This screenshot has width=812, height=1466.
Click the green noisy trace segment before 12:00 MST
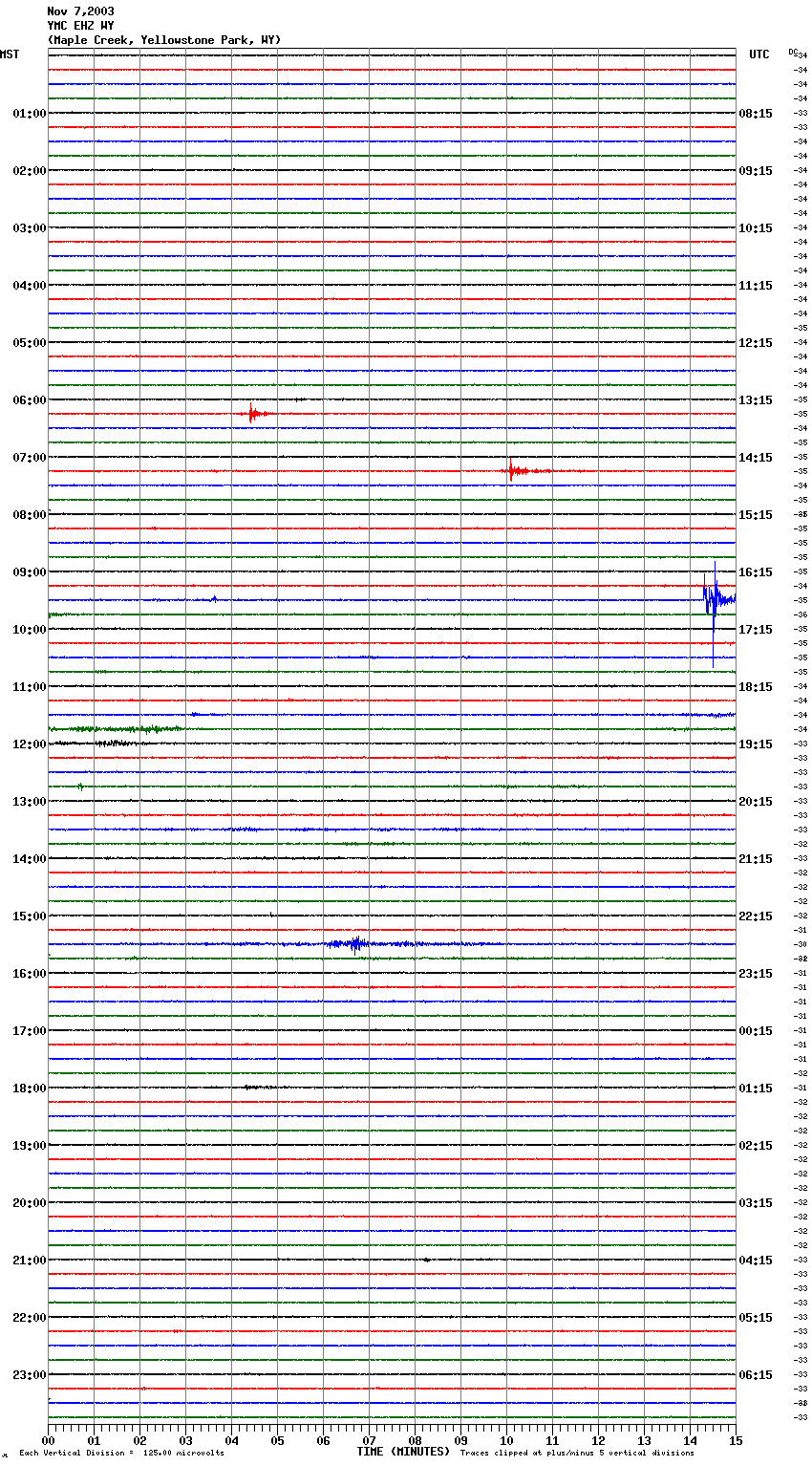point(115,729)
